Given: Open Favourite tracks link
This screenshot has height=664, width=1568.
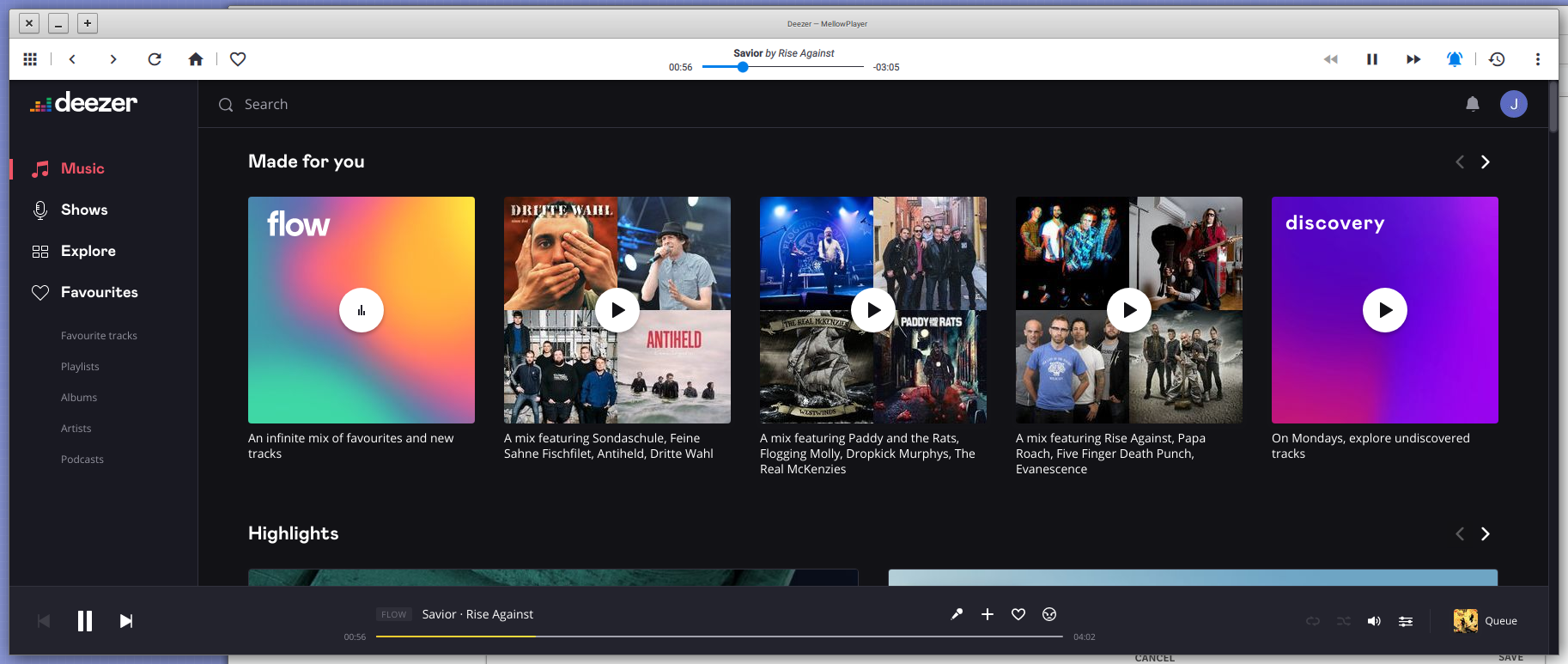Looking at the screenshot, I should [99, 336].
